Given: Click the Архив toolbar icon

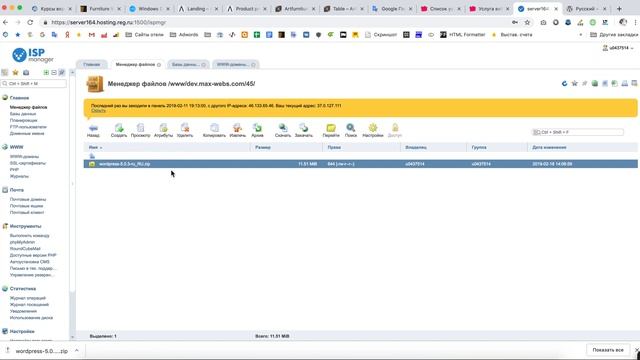Looking at the screenshot, I should [x=257, y=130].
